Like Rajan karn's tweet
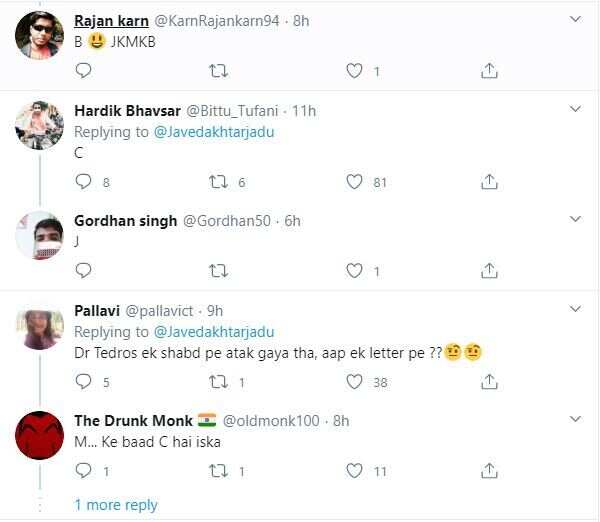Image resolution: width=600 pixels, height=522 pixels. pos(353,71)
